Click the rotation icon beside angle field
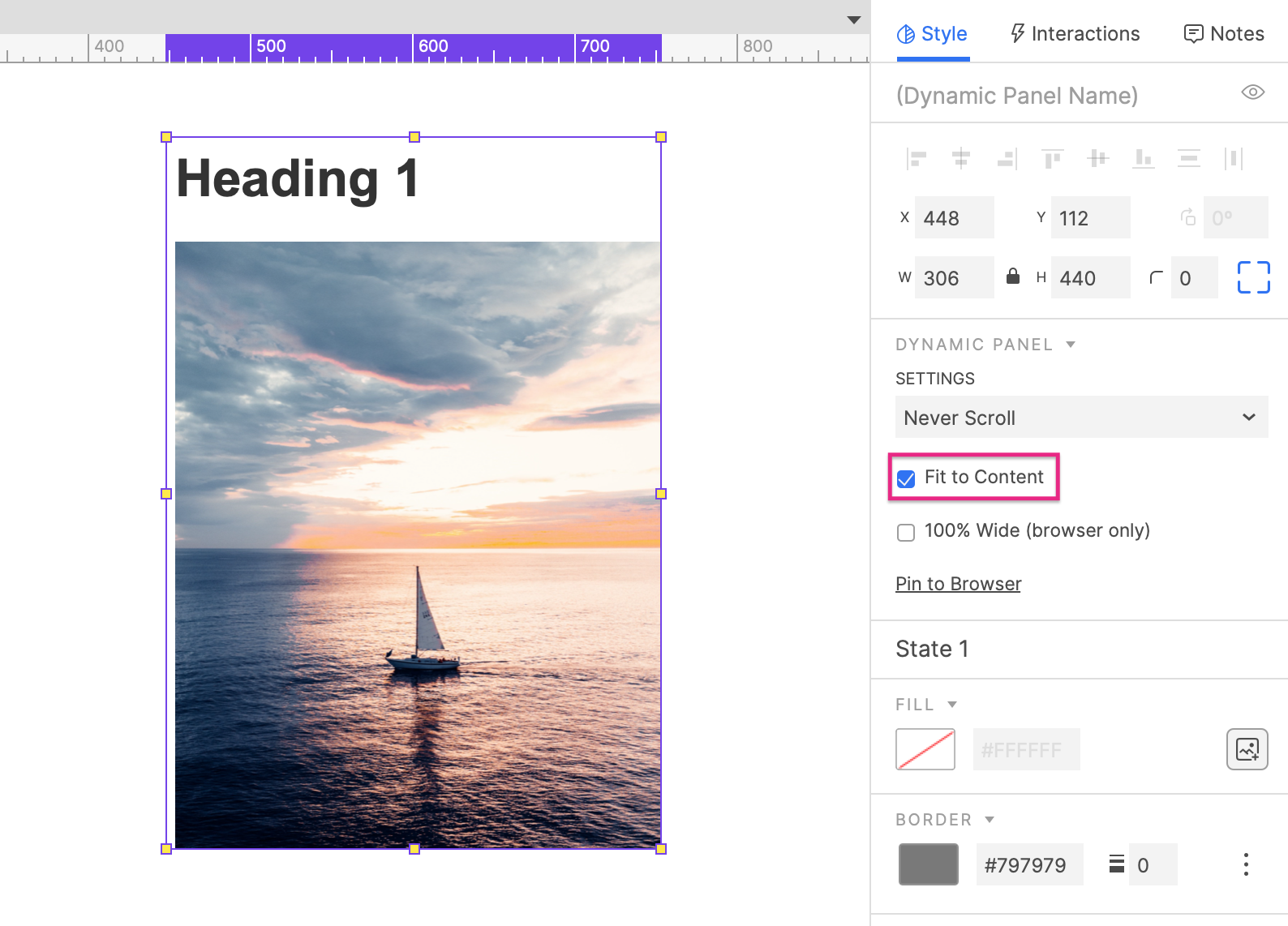 tap(1188, 217)
